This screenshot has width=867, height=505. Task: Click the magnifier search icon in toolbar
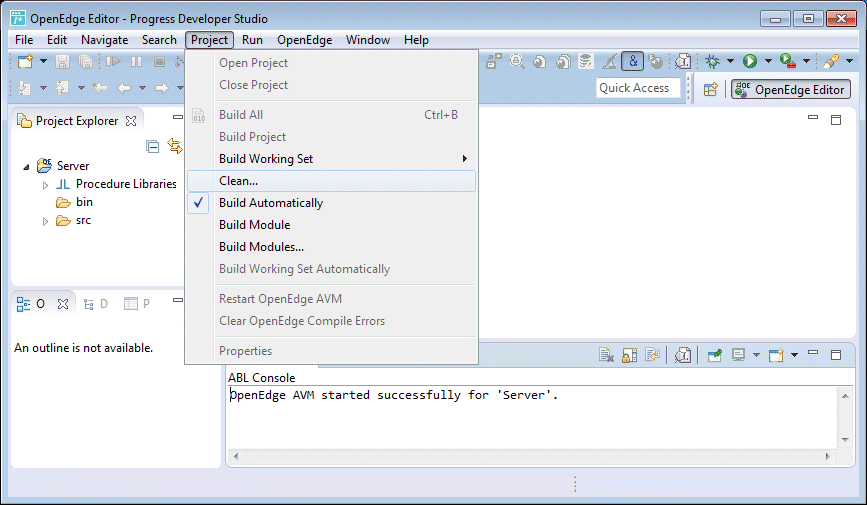pyautogui.click(x=517, y=61)
